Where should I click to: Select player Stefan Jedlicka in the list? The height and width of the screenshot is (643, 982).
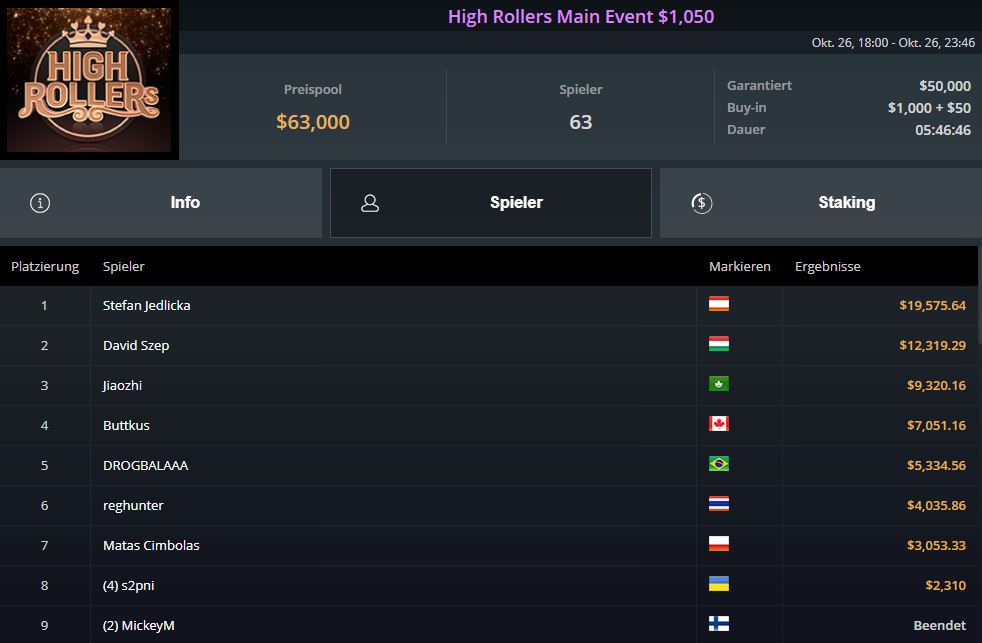146,306
